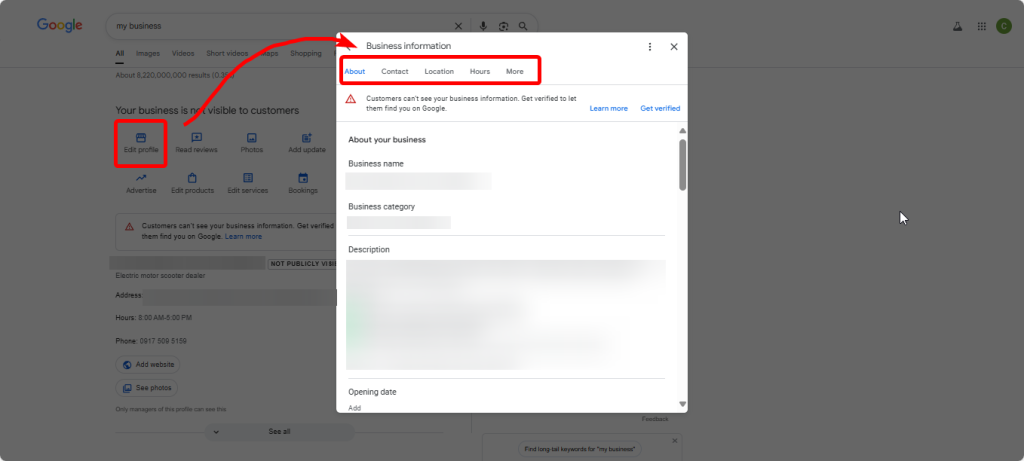Viewport: 1024px width, 461px height.
Task: Switch to the Contact tab
Action: coord(394,71)
